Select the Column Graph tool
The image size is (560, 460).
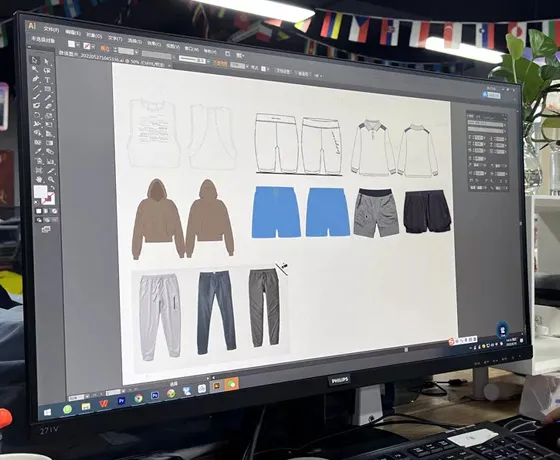(50, 161)
